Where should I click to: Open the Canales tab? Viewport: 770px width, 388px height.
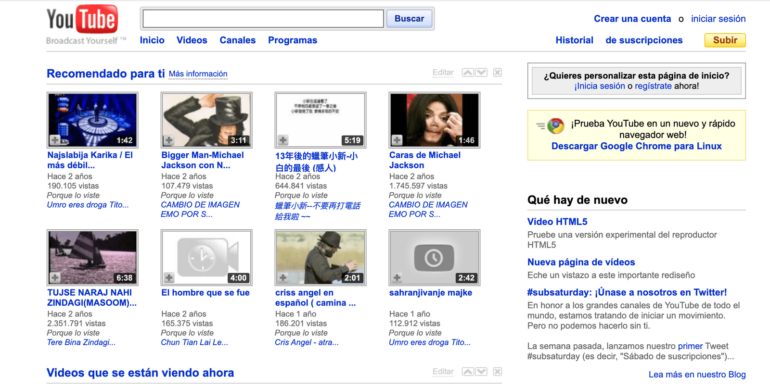[237, 40]
